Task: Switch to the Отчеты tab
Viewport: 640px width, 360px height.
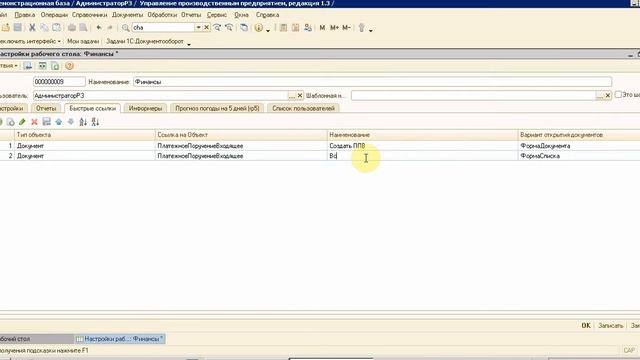Action: click(x=46, y=109)
